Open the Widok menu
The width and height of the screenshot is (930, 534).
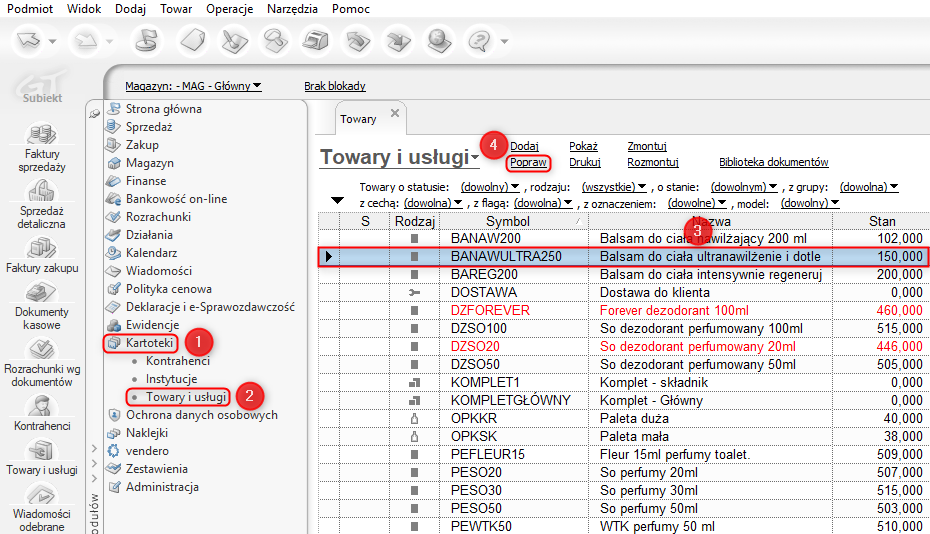[84, 9]
